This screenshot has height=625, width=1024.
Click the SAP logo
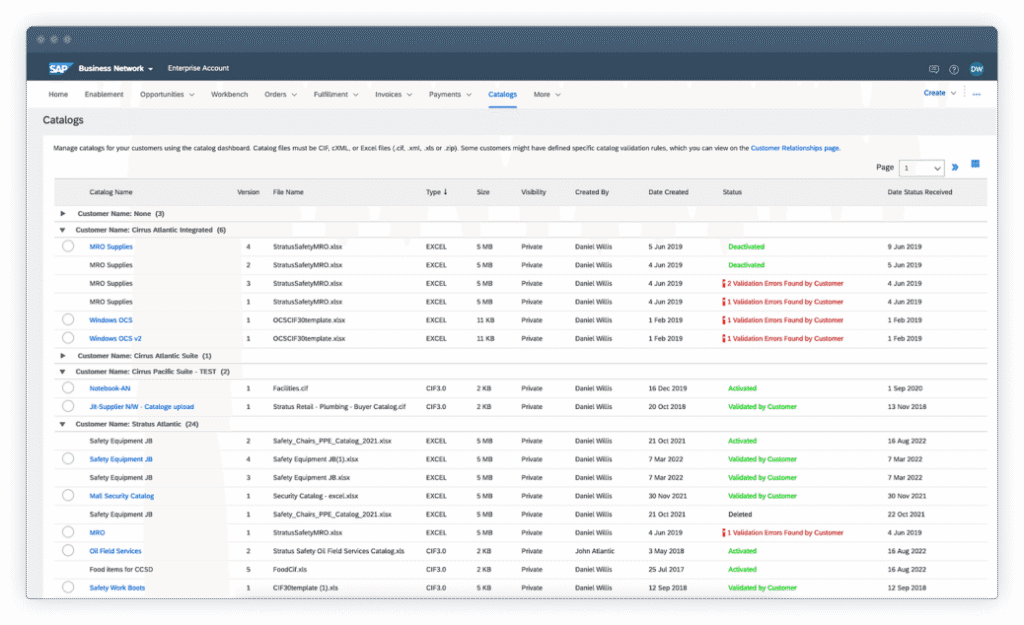58,69
